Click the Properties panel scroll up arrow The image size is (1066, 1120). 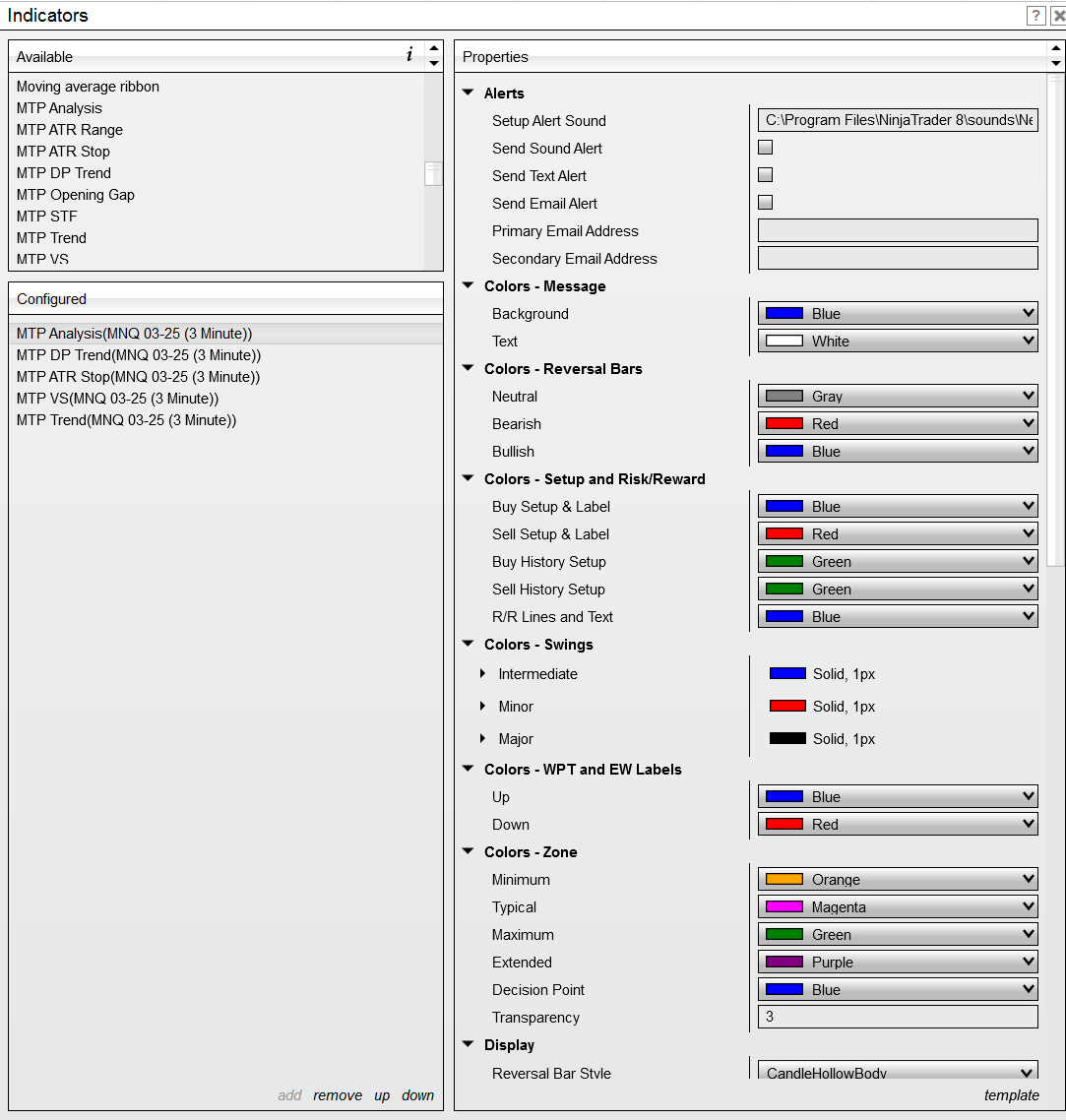click(x=1056, y=48)
